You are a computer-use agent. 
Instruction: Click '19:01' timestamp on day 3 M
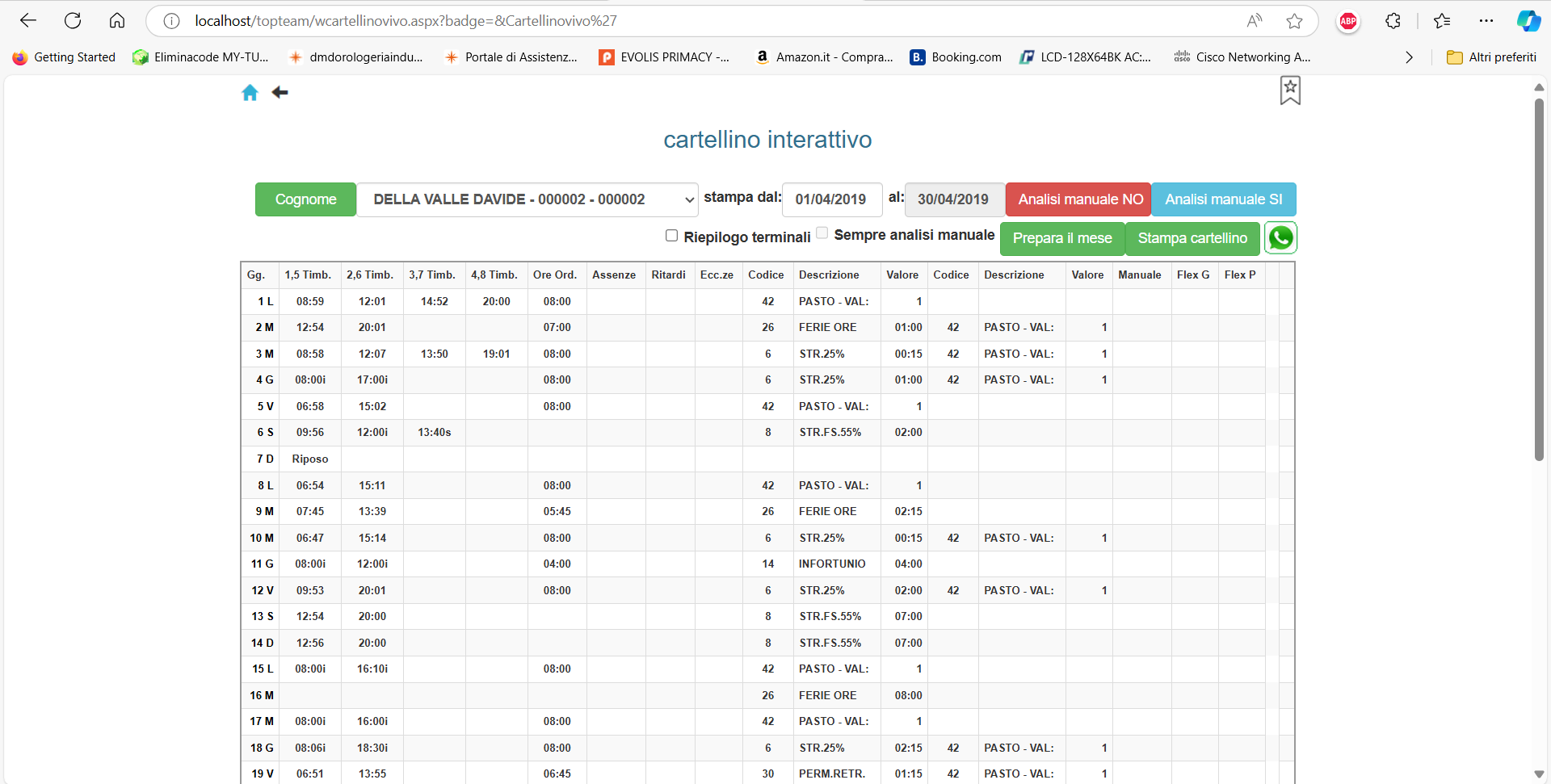497,354
